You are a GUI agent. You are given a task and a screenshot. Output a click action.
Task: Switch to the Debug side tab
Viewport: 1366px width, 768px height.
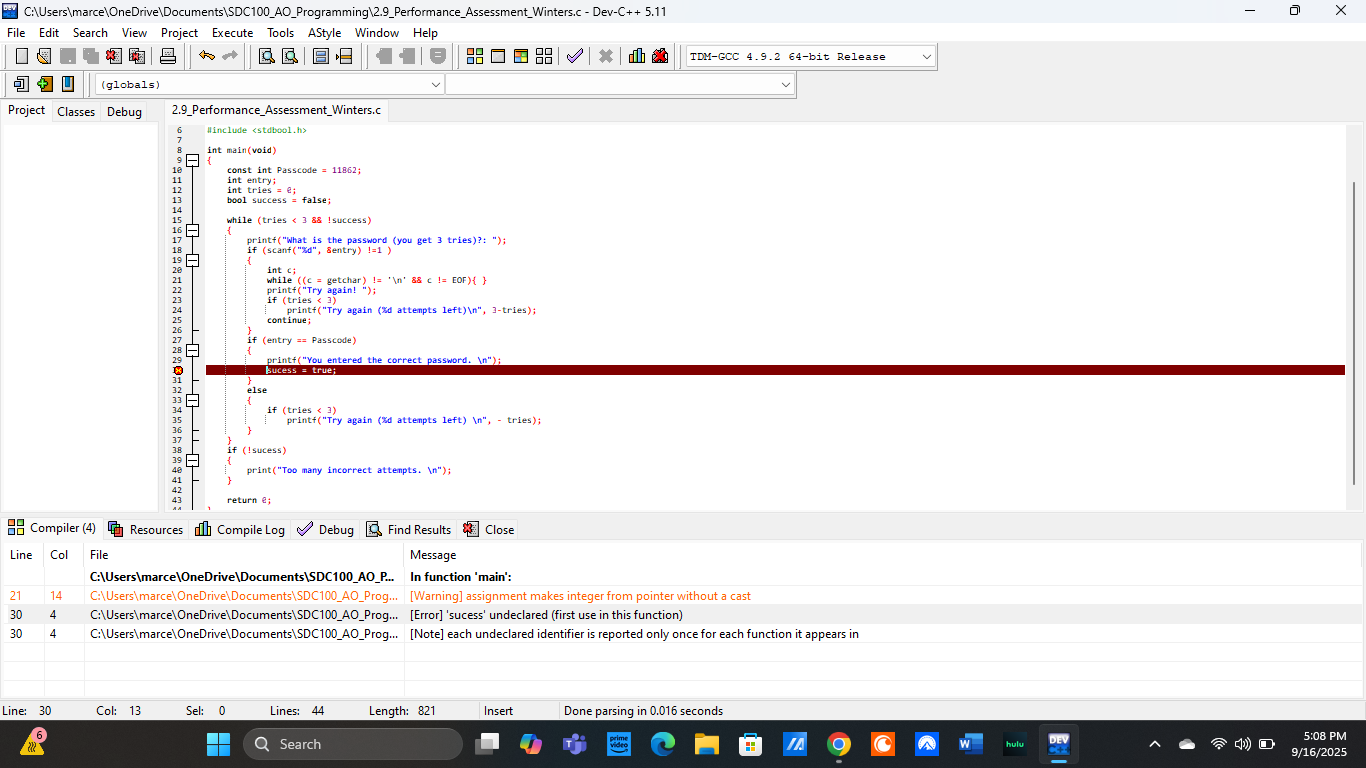tap(124, 112)
